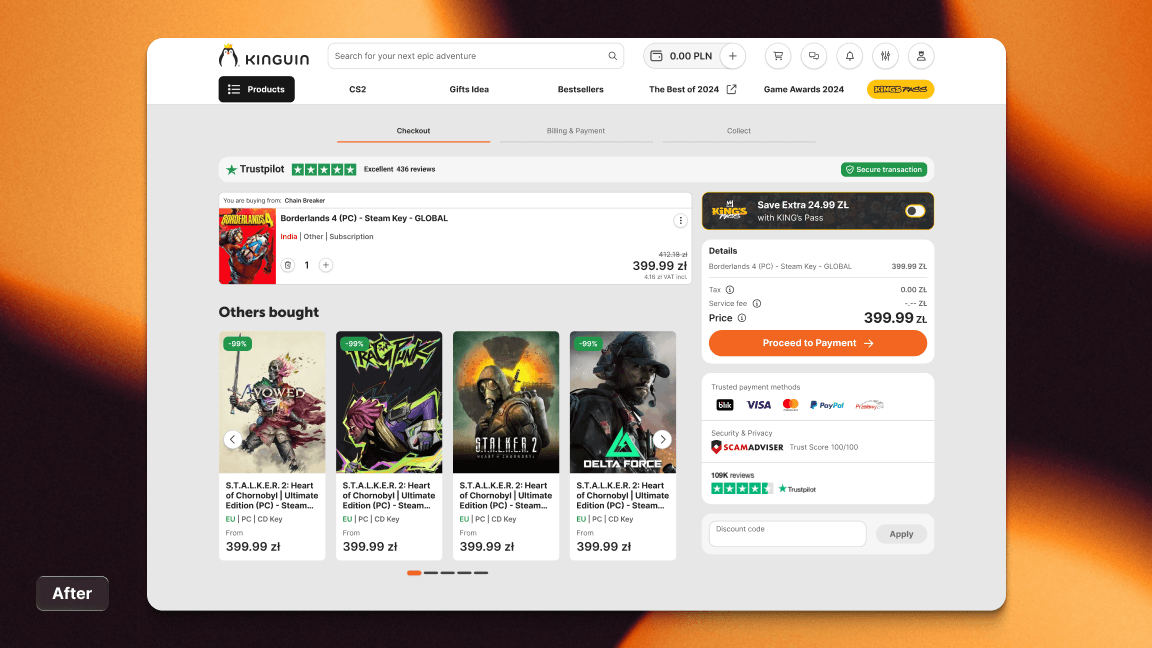Open the Bestsellers menu item
Viewport: 1152px width, 648px height.
(x=581, y=89)
